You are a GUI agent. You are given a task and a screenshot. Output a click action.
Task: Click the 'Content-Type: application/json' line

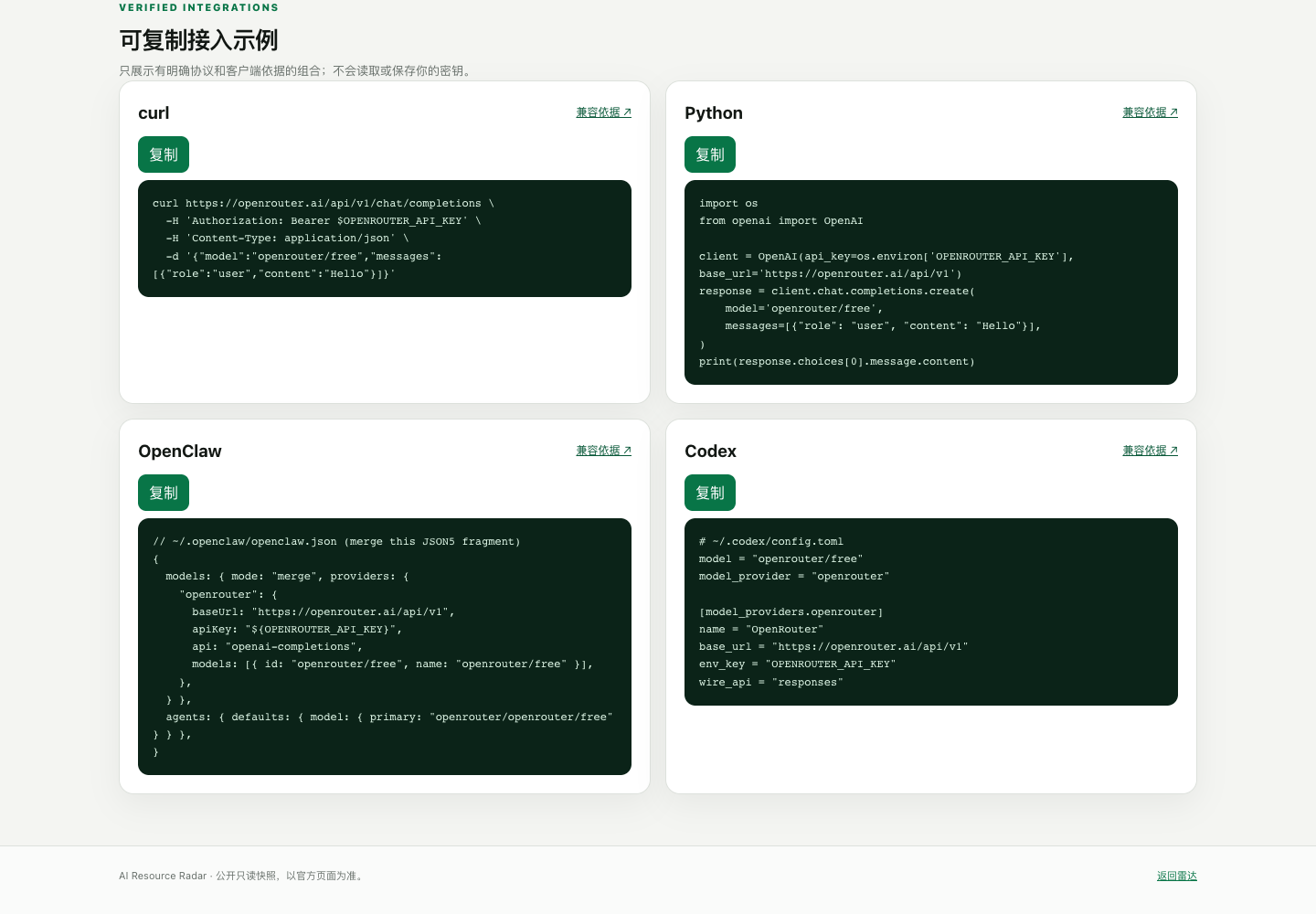point(287,239)
